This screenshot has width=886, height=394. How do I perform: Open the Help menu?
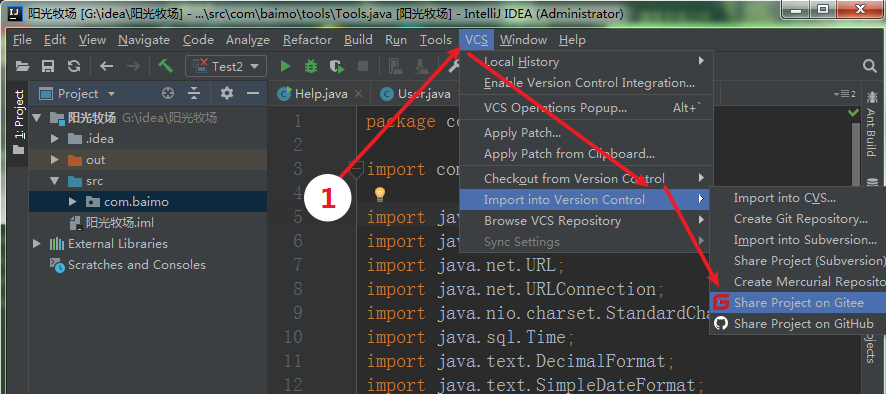pyautogui.click(x=572, y=40)
